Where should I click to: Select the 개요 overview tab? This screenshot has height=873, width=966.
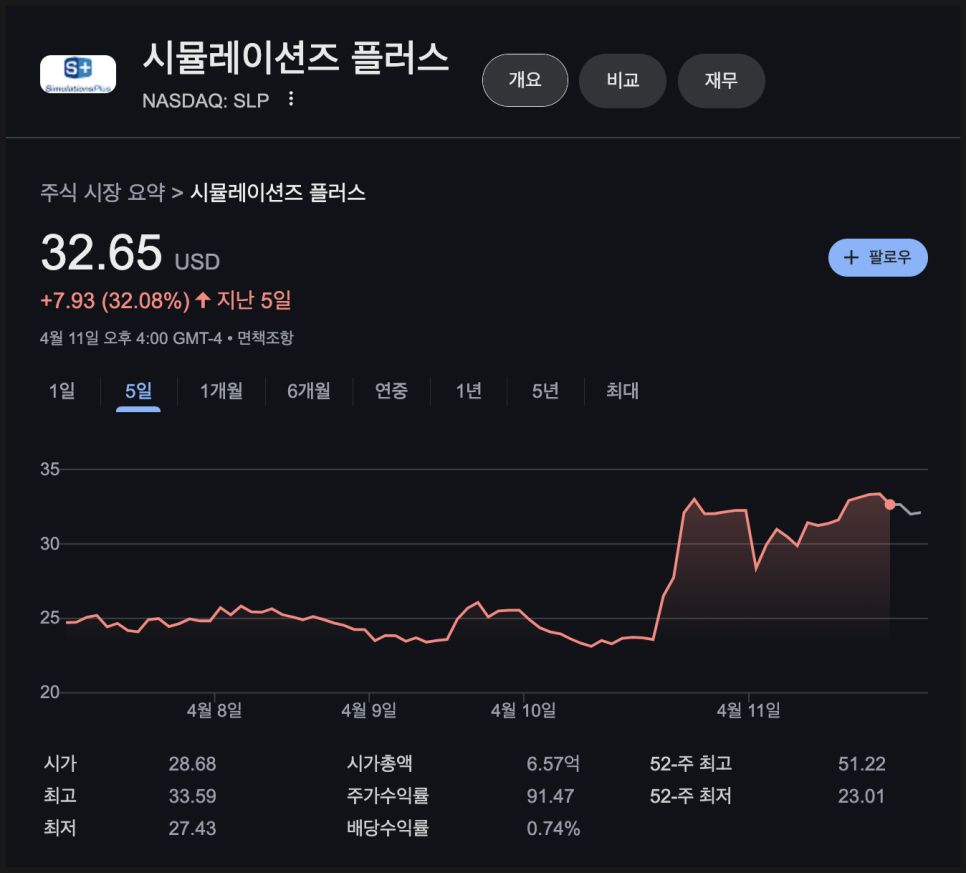[x=525, y=80]
